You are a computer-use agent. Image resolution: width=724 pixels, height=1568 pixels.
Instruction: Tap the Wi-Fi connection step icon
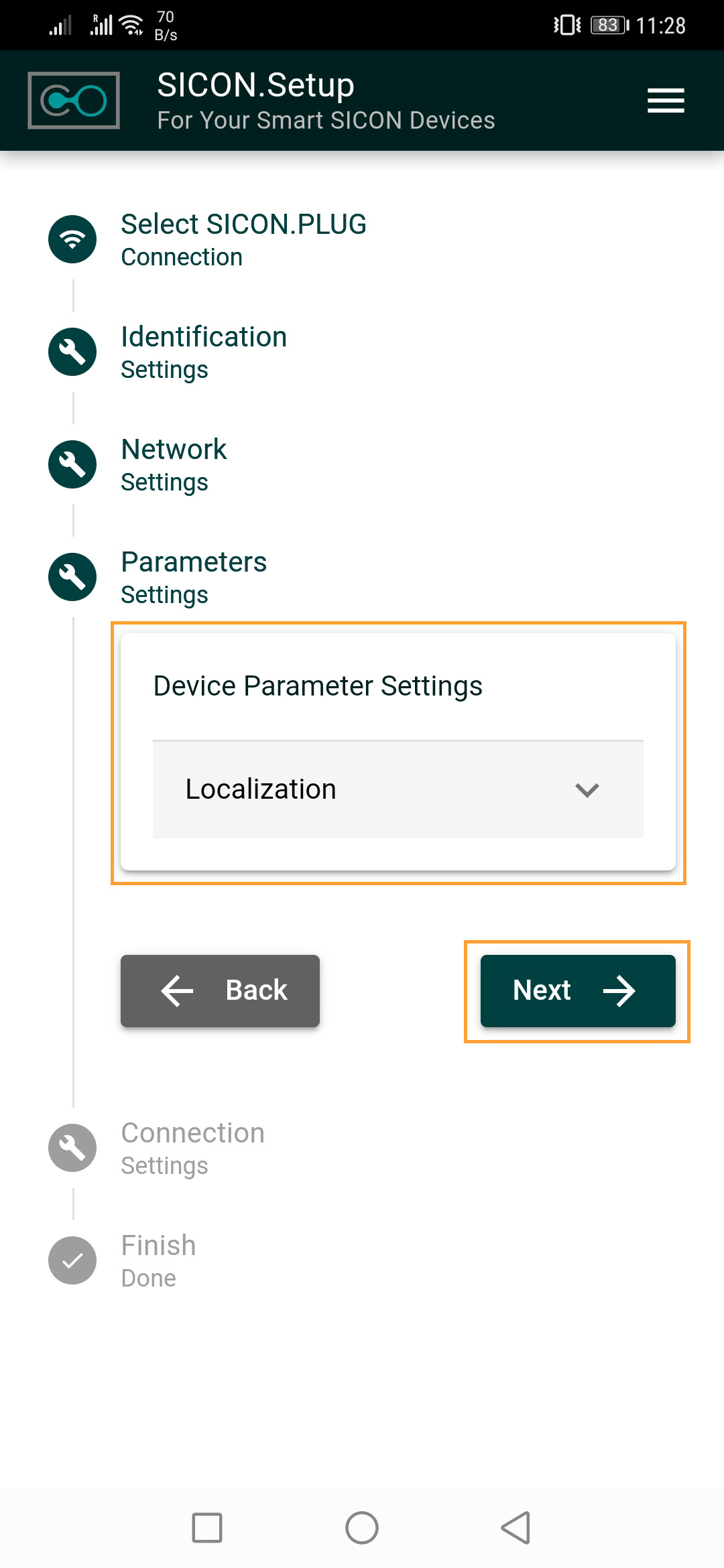(72, 239)
